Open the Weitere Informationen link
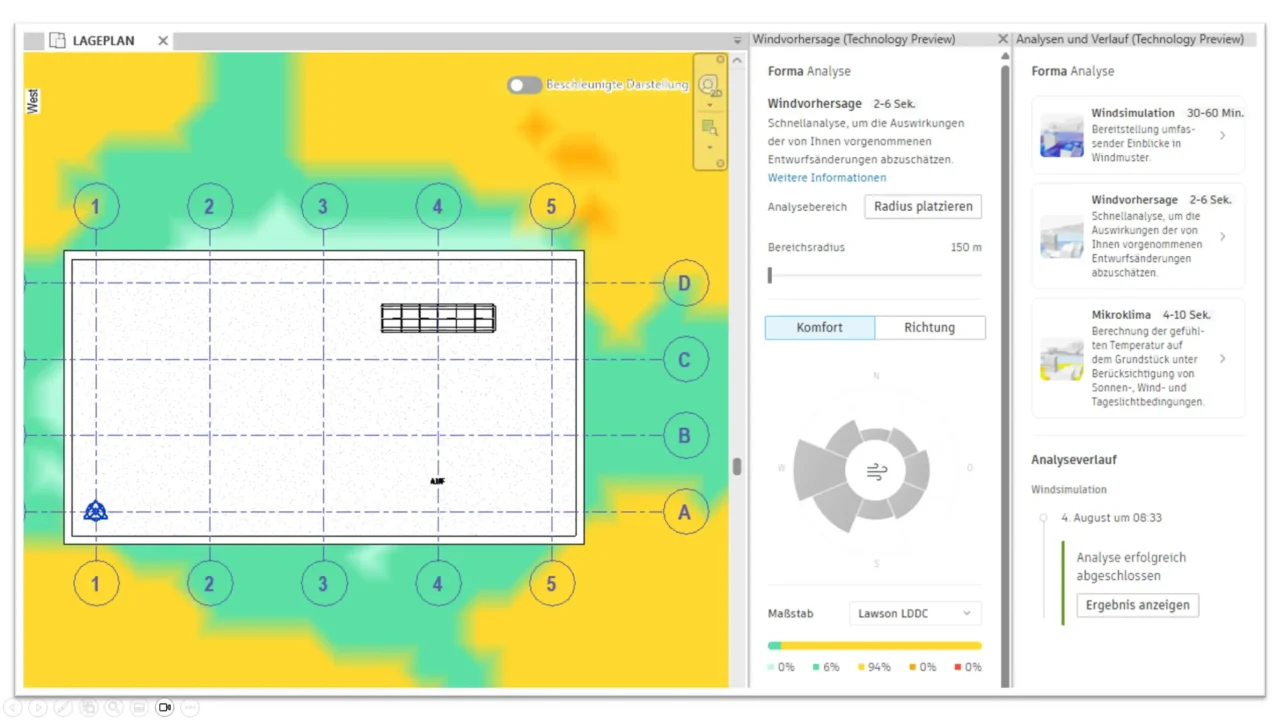The width and height of the screenshot is (1280, 720). 827,178
